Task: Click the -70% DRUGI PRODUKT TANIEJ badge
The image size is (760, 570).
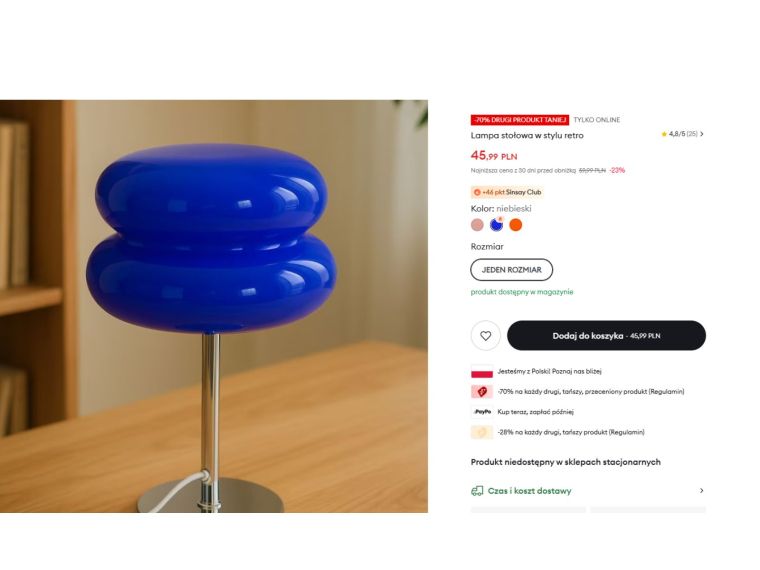Action: (520, 120)
